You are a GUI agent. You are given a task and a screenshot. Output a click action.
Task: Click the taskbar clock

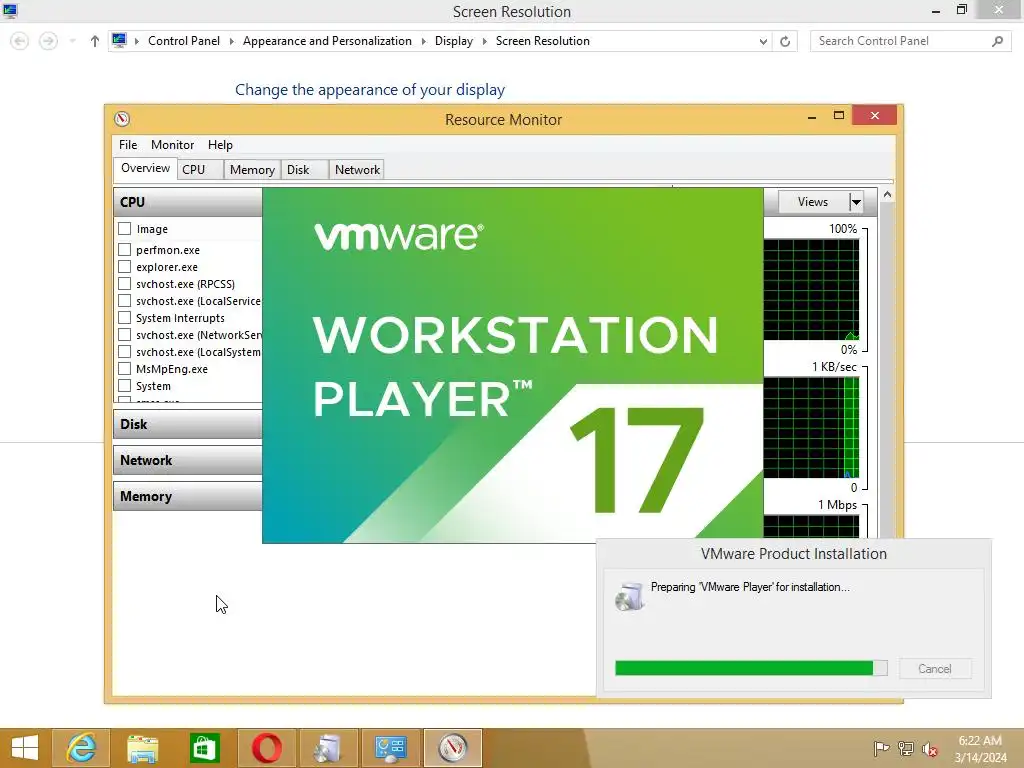[x=980, y=748]
